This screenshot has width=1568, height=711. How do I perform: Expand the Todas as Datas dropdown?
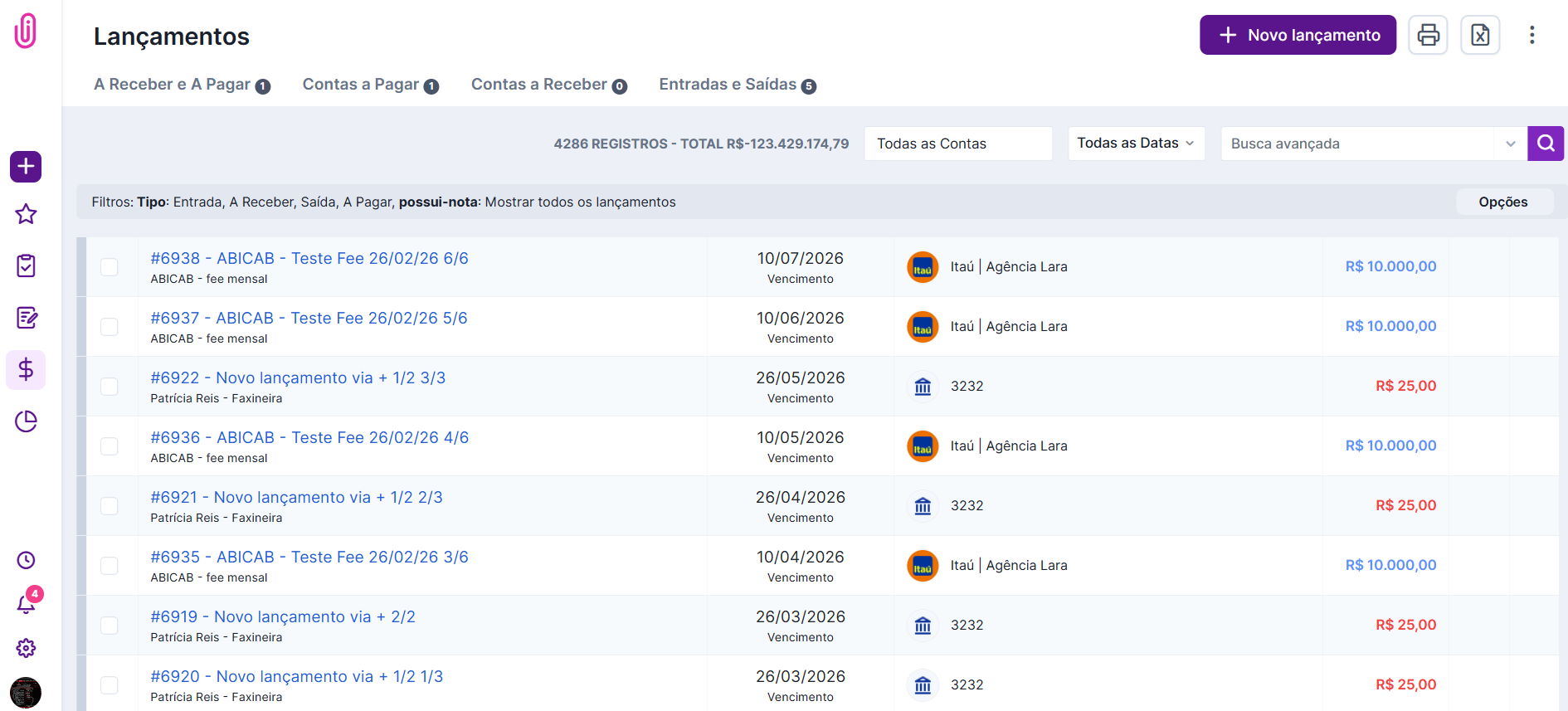pos(1136,144)
